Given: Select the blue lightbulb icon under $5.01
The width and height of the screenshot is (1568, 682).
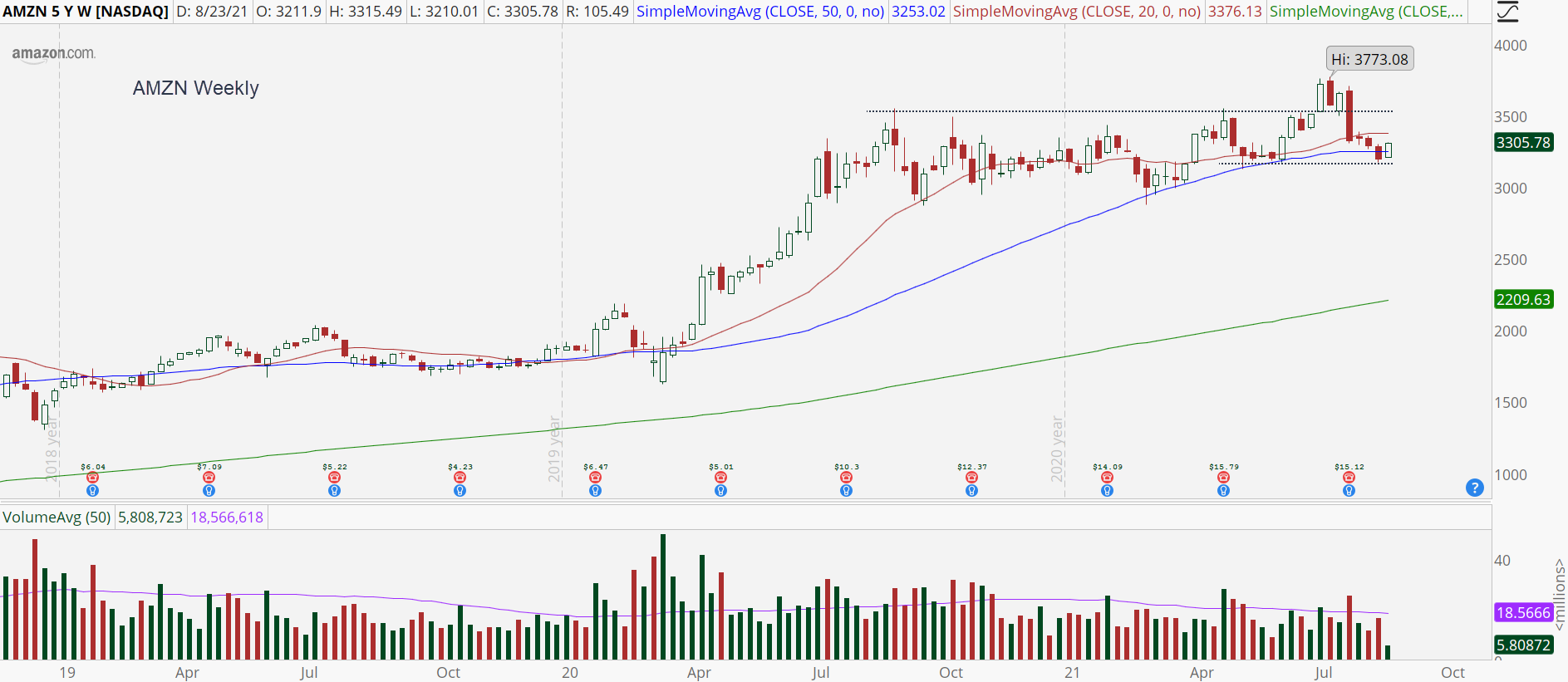Looking at the screenshot, I should coord(721,491).
